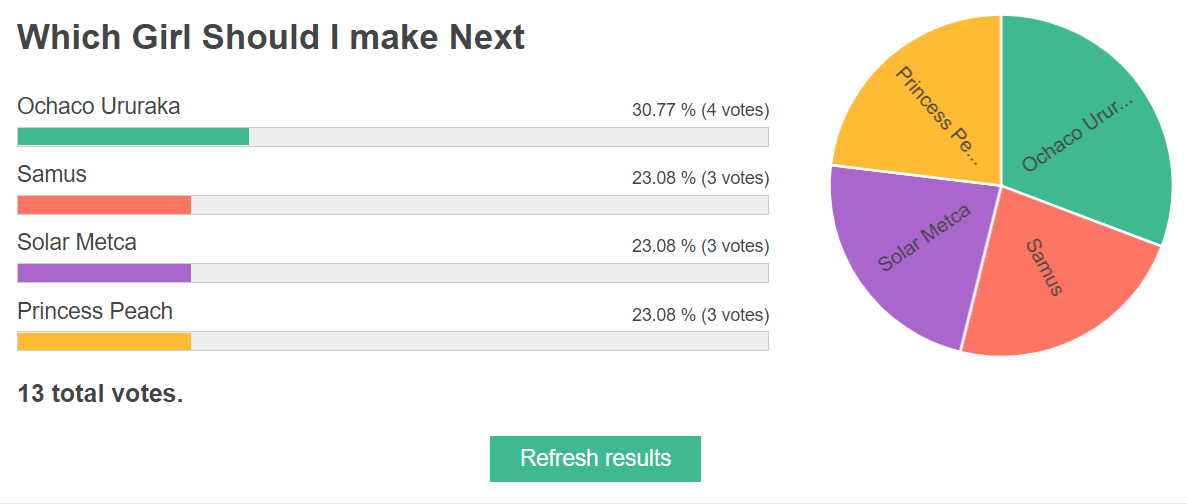1187x504 pixels.
Task: Select the purple Solar Metca pie slice
Action: click(x=908, y=250)
